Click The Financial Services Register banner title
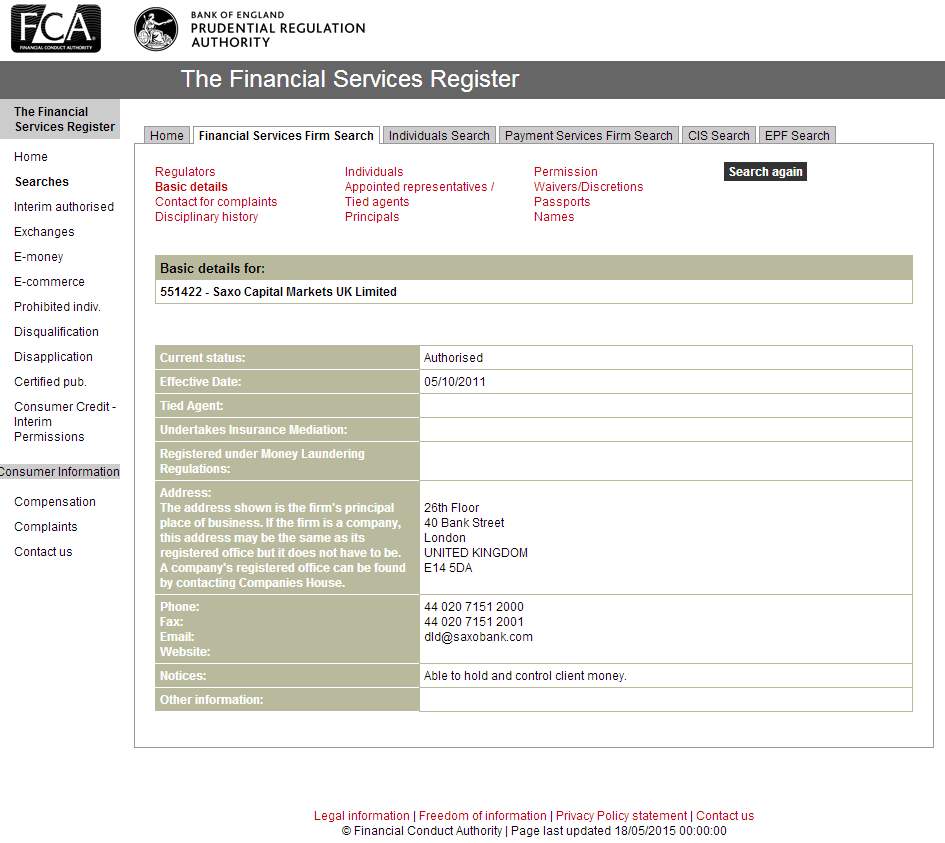This screenshot has height=843, width=945. pos(350,79)
